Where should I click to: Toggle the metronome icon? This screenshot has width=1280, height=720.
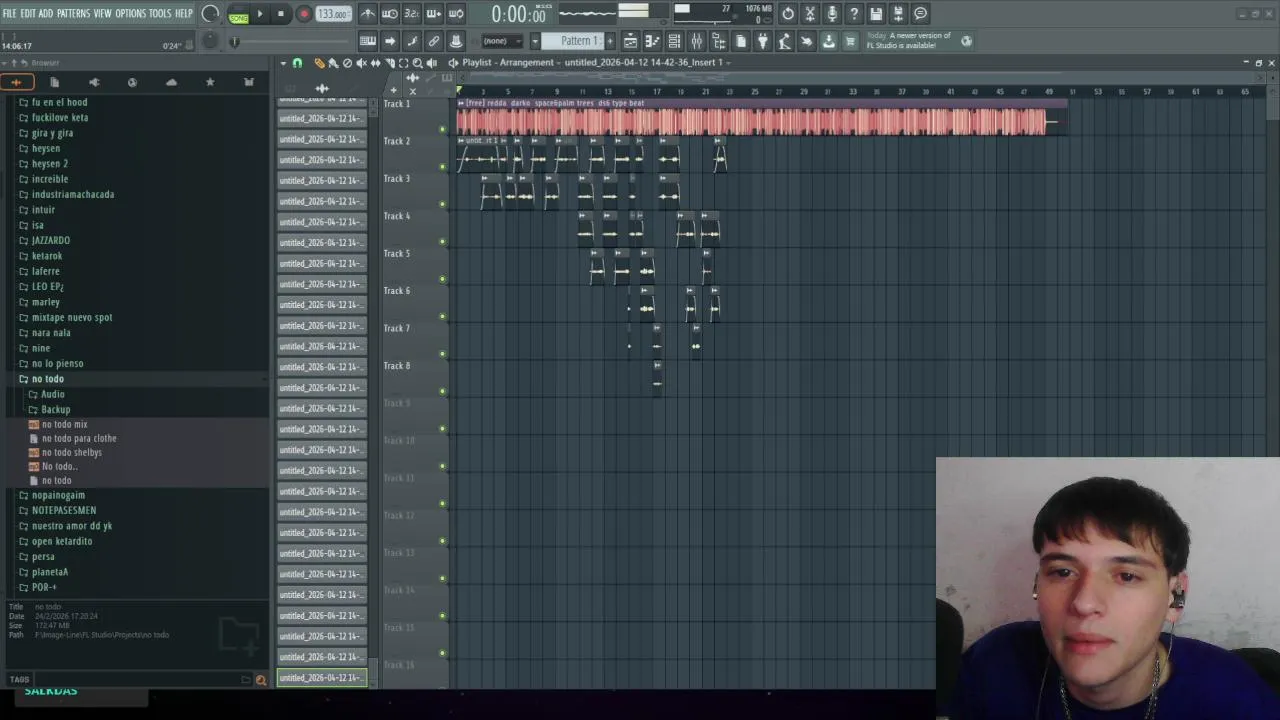coord(367,14)
